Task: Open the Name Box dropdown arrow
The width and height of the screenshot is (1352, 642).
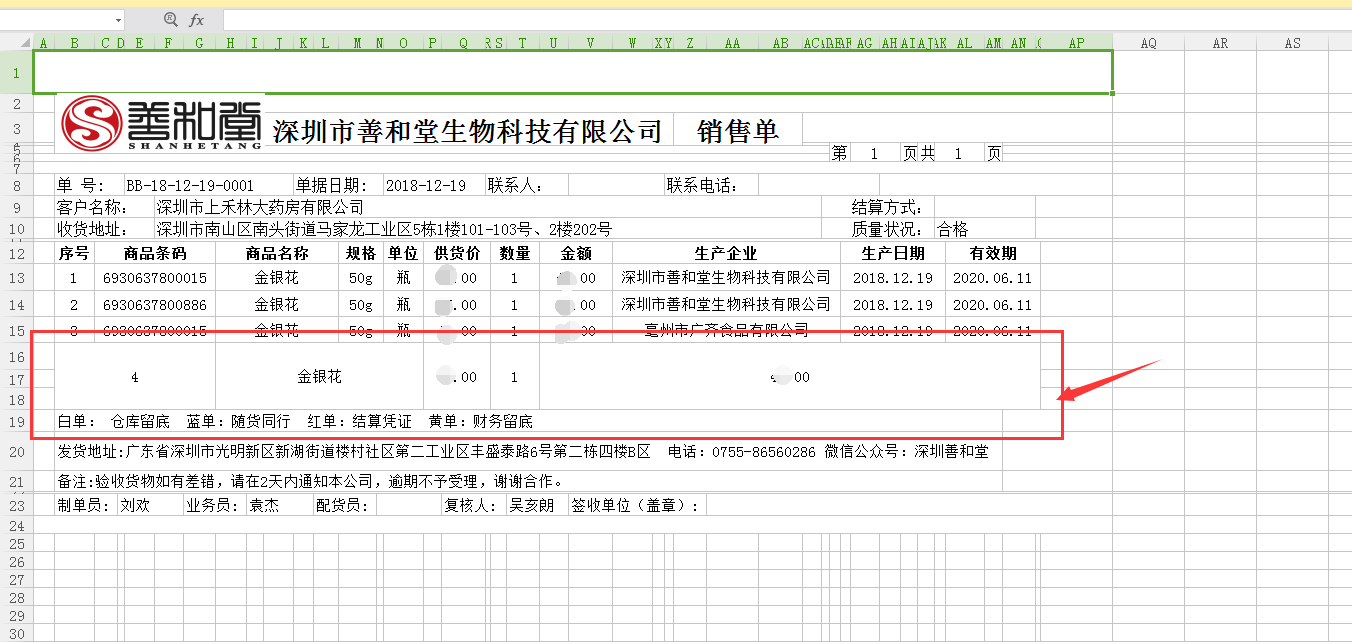Action: (118, 20)
